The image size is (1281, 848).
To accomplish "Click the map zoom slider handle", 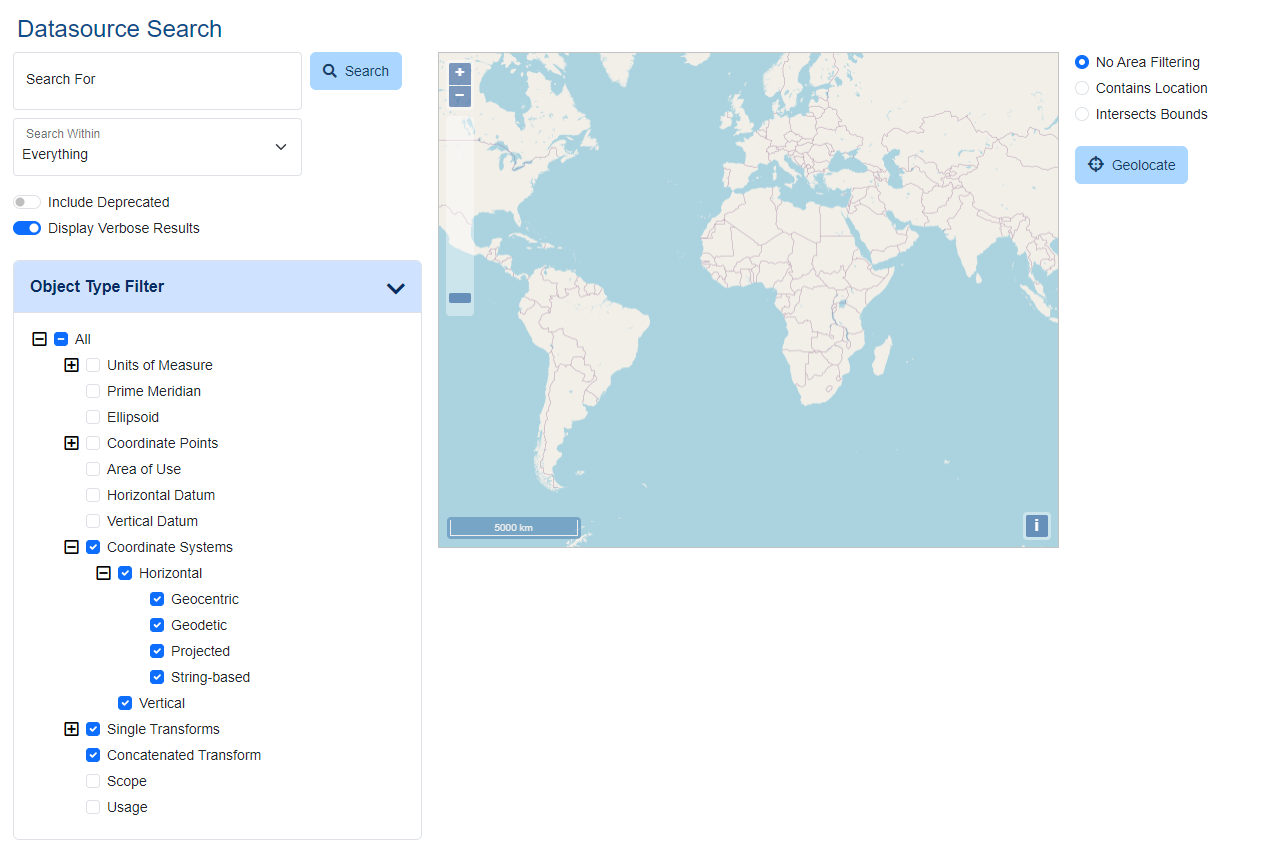I will pos(460,298).
